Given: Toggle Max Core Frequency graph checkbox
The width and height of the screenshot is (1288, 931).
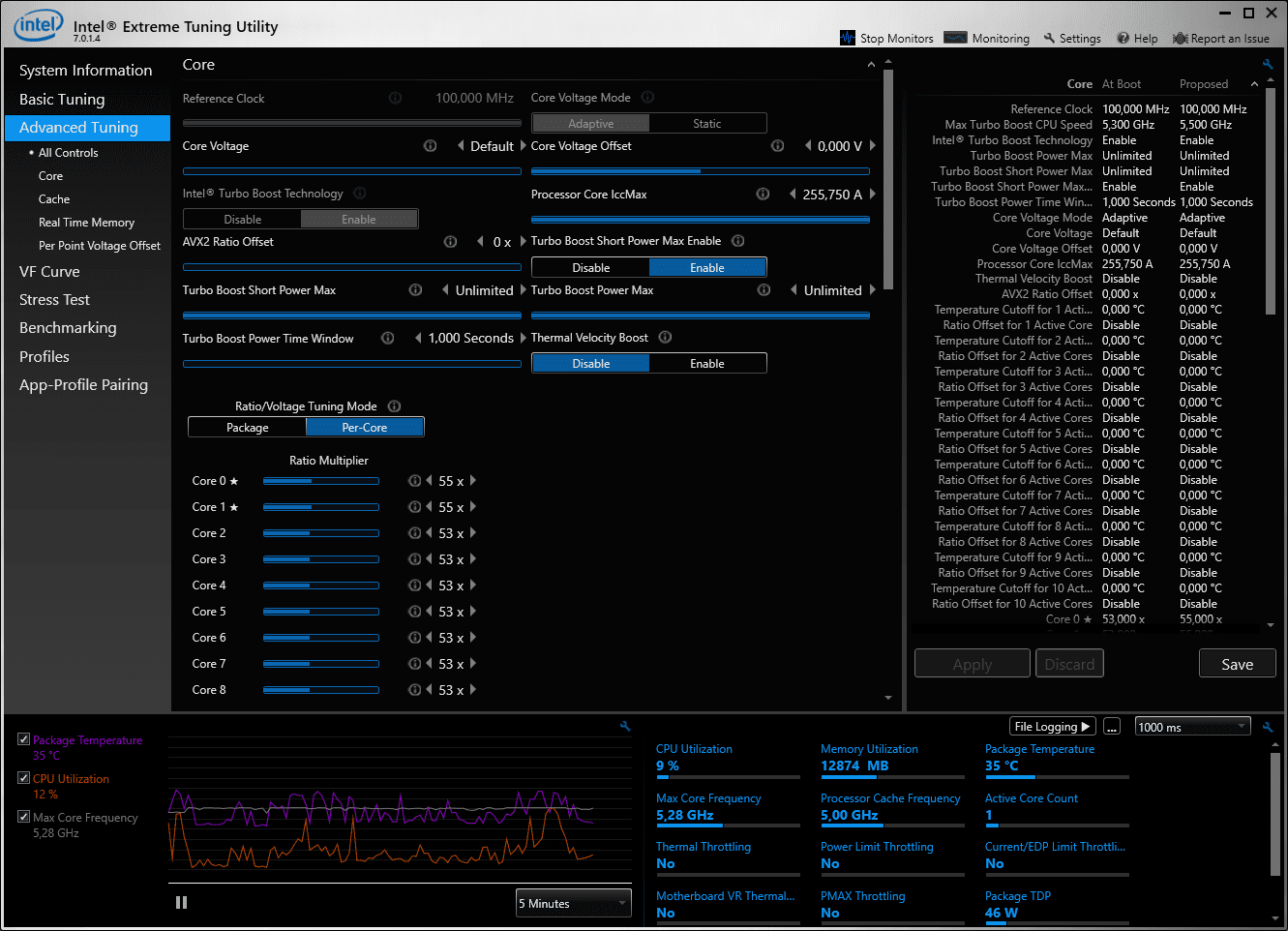Looking at the screenshot, I should 23,816.
